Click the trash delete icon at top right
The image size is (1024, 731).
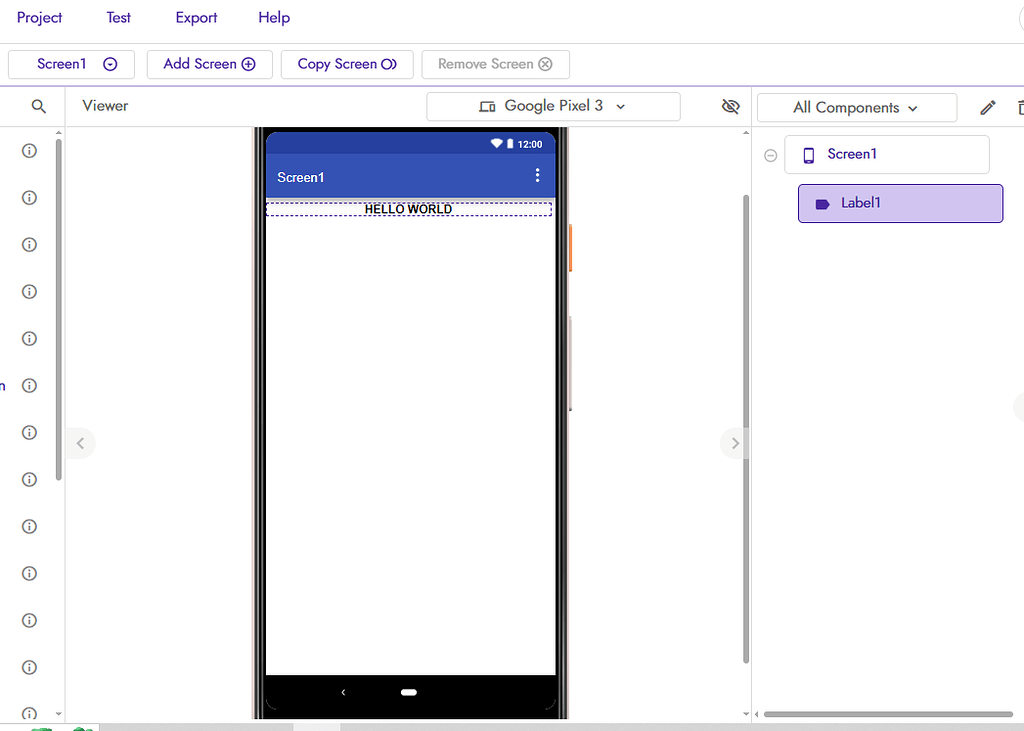1019,106
